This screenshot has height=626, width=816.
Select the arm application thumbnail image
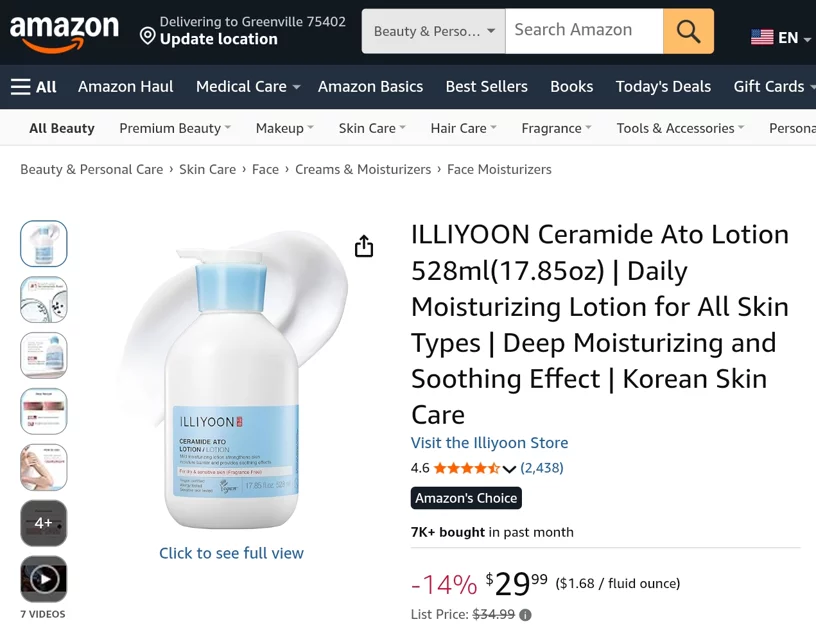tap(44, 467)
